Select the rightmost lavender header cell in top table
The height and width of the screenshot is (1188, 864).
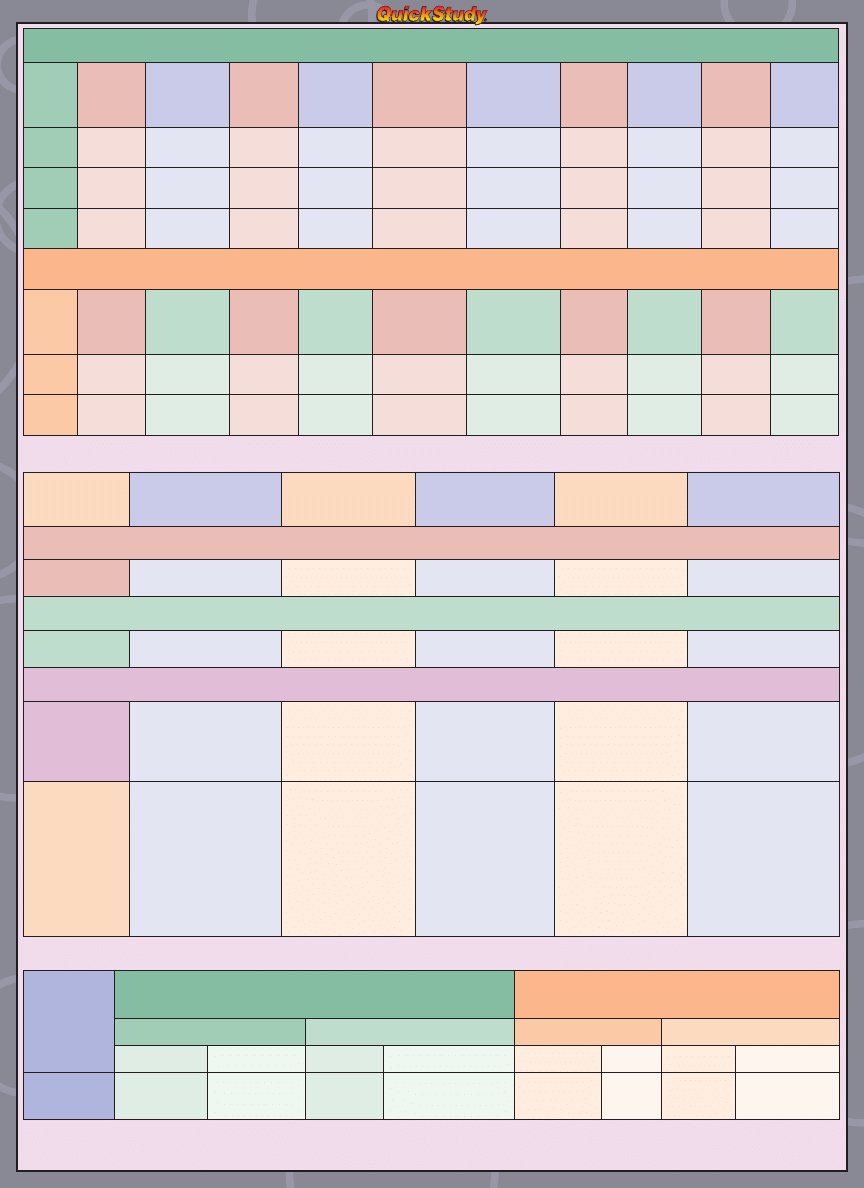click(x=804, y=94)
